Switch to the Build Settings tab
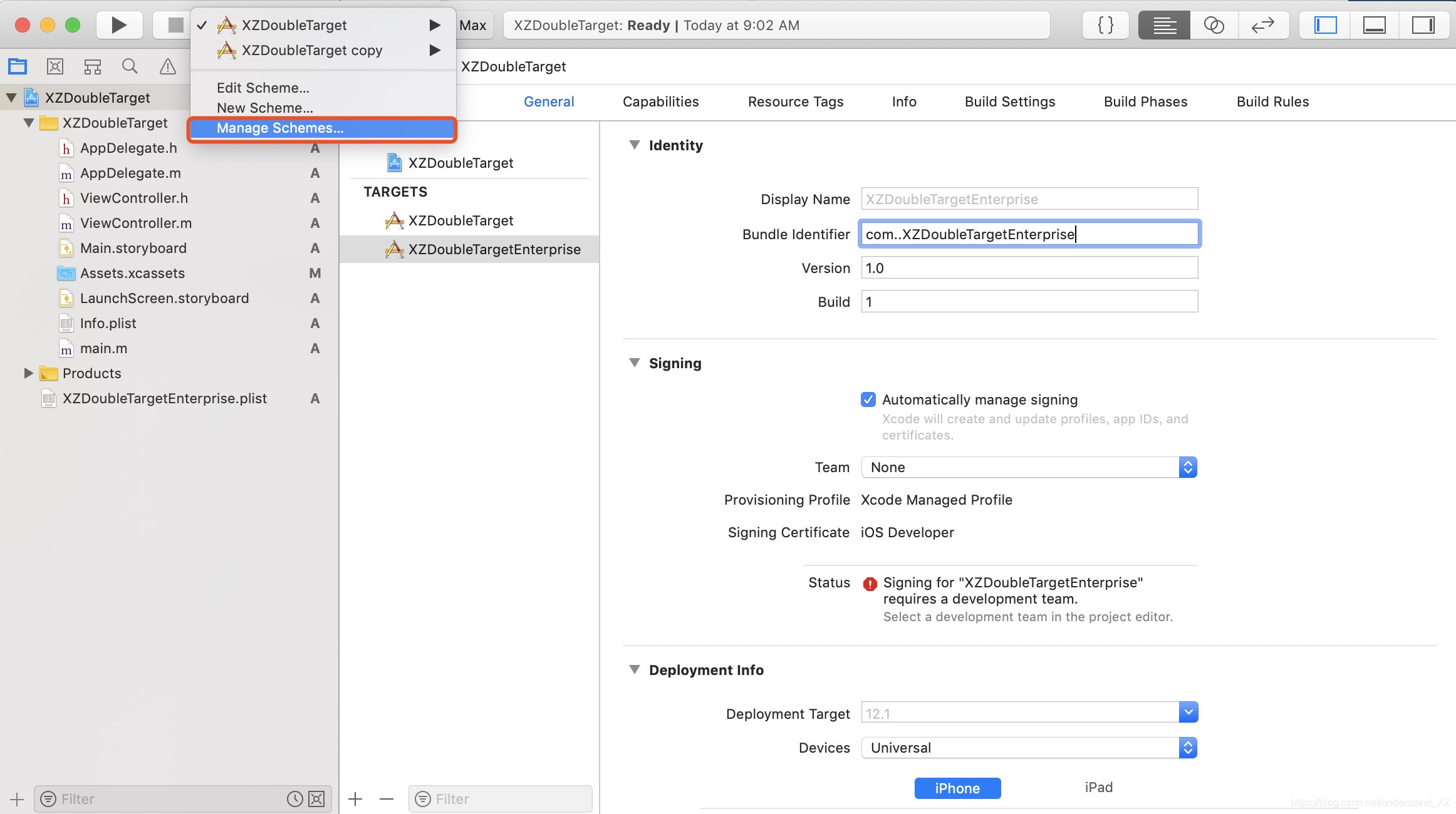The width and height of the screenshot is (1456, 814). point(1010,101)
